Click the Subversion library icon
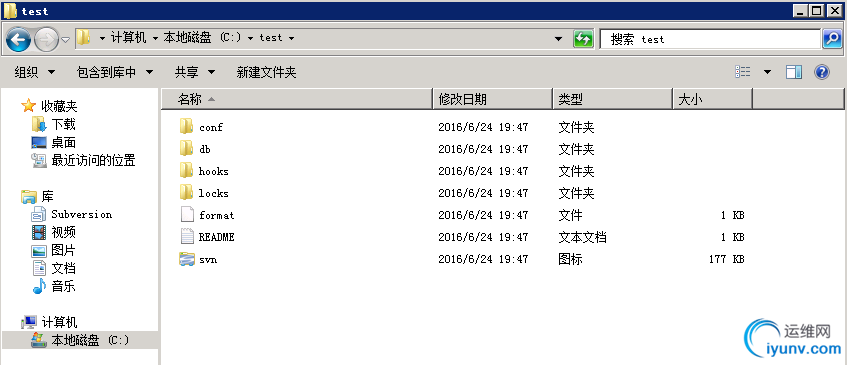847x365 pixels. tap(39, 214)
